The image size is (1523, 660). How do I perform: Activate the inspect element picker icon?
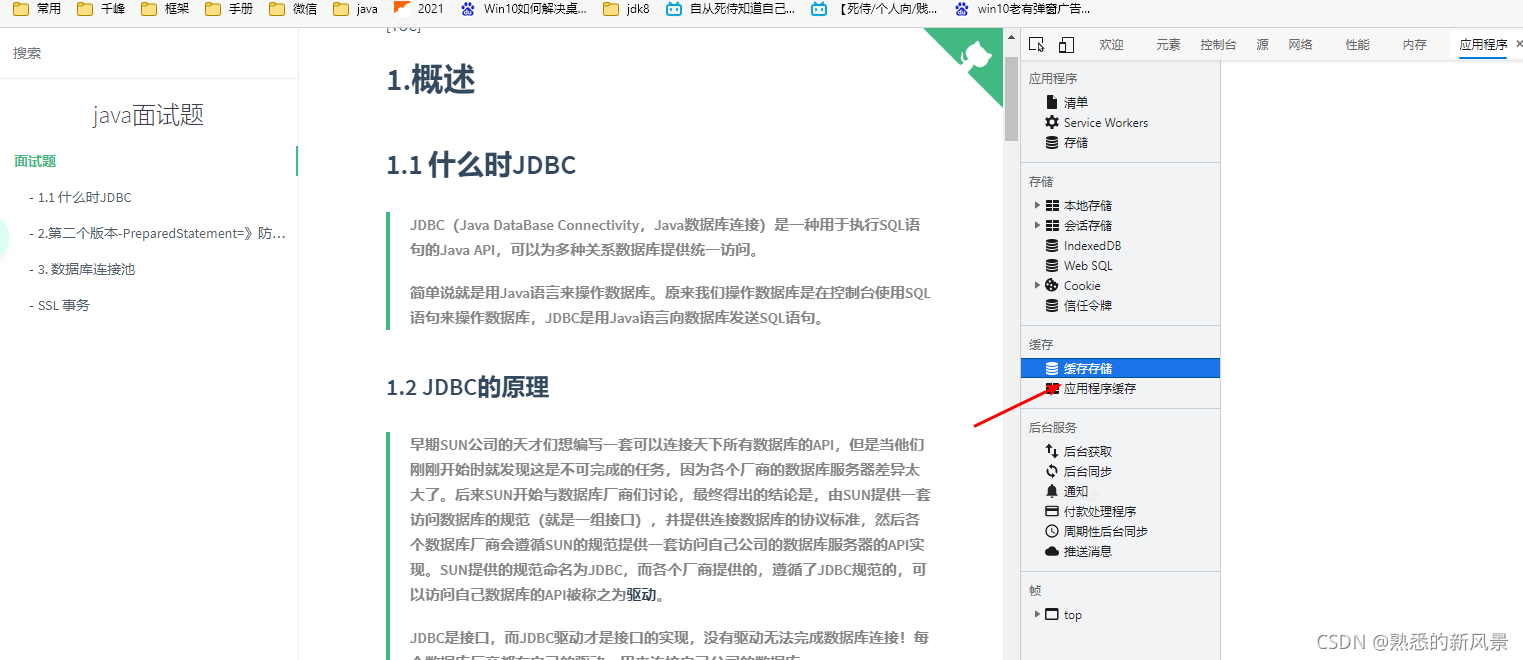coord(1037,44)
